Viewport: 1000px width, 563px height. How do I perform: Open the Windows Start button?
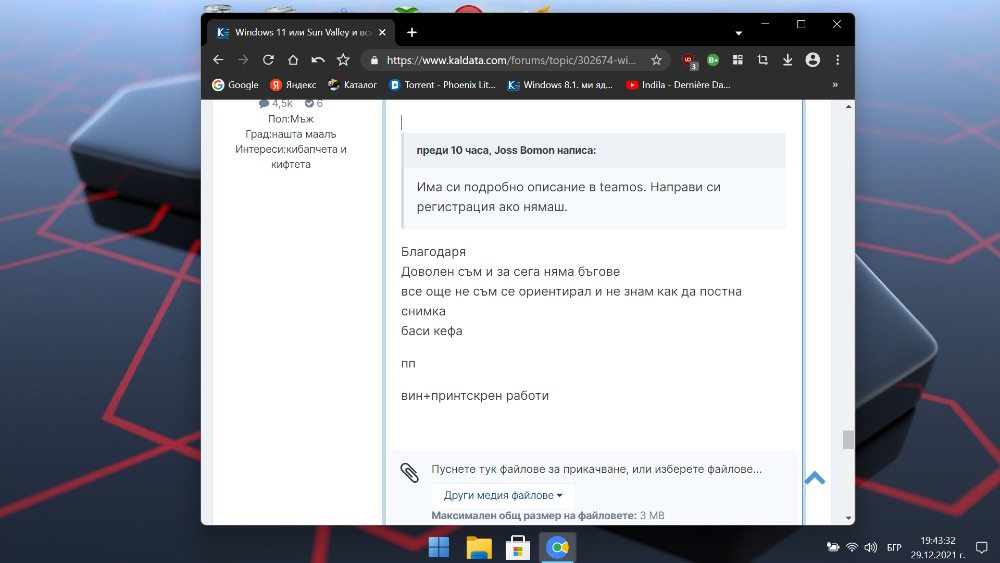(x=439, y=547)
